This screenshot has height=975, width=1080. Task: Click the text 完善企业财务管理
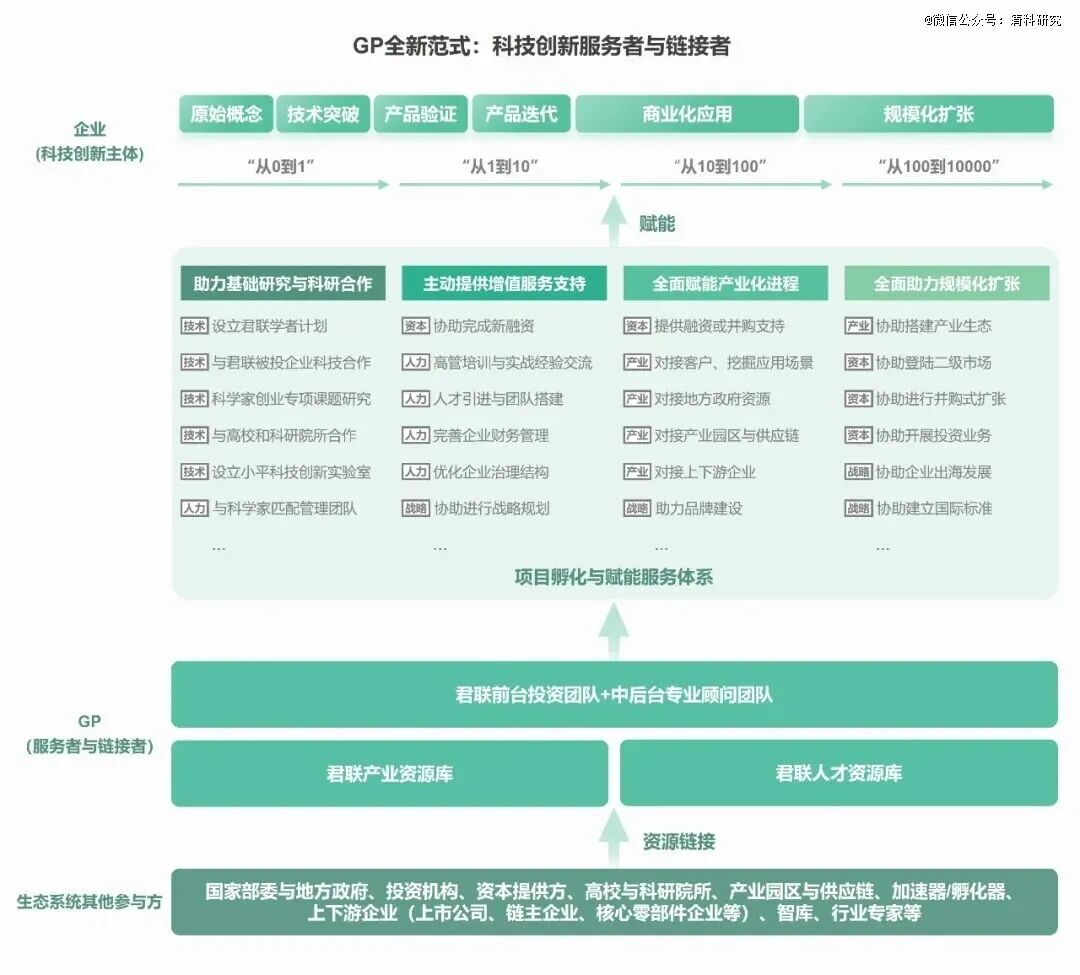(x=490, y=435)
